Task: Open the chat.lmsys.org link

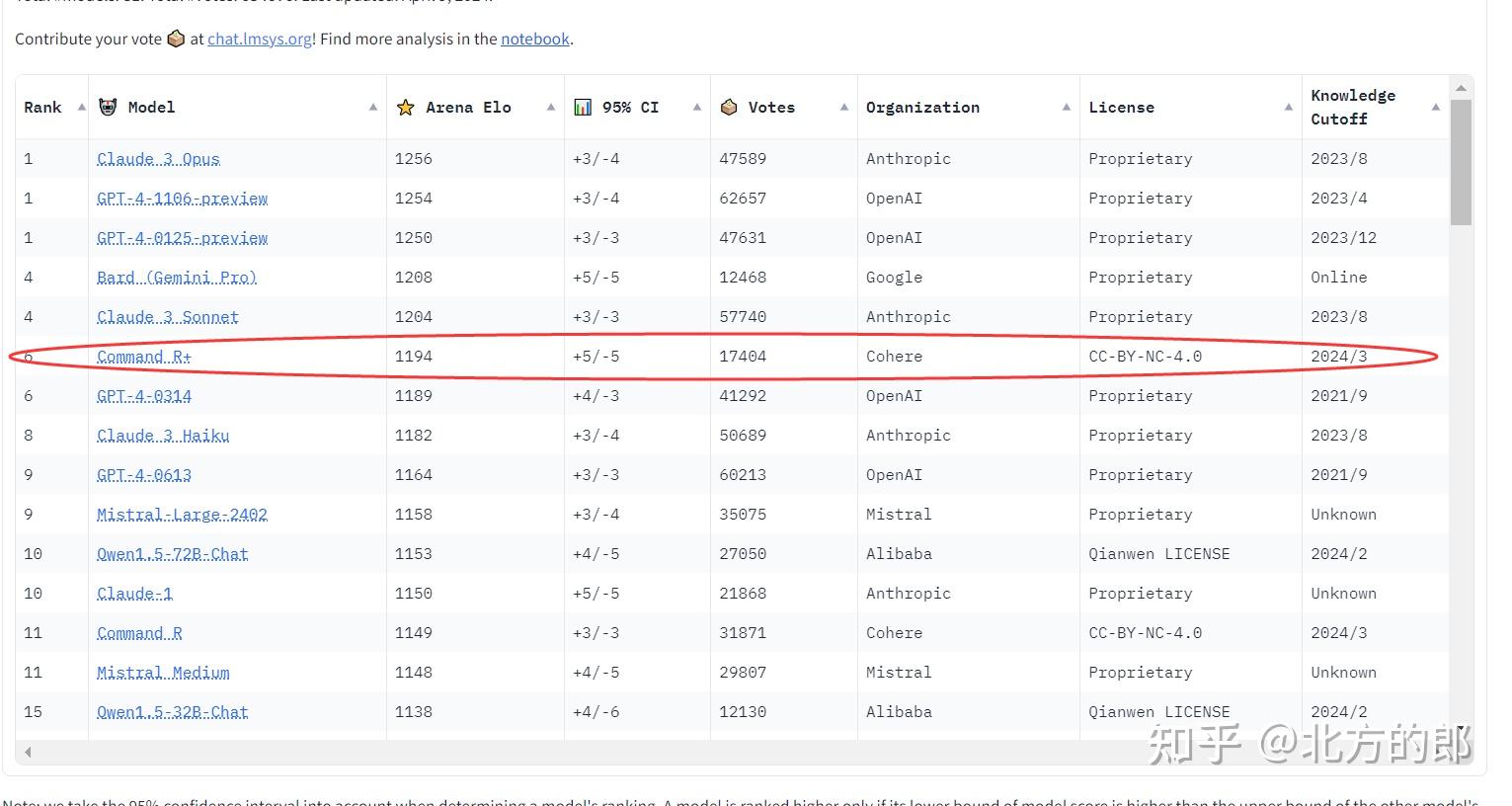Action: click(260, 40)
